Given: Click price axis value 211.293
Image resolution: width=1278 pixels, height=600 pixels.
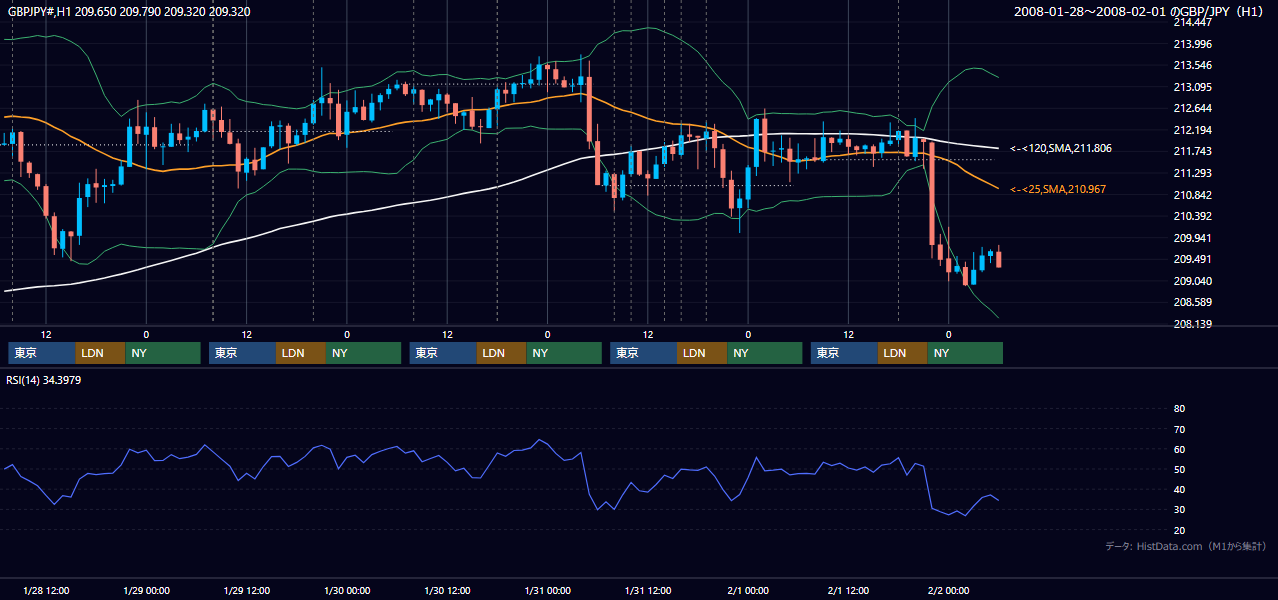Looking at the screenshot, I should pos(1192,173).
